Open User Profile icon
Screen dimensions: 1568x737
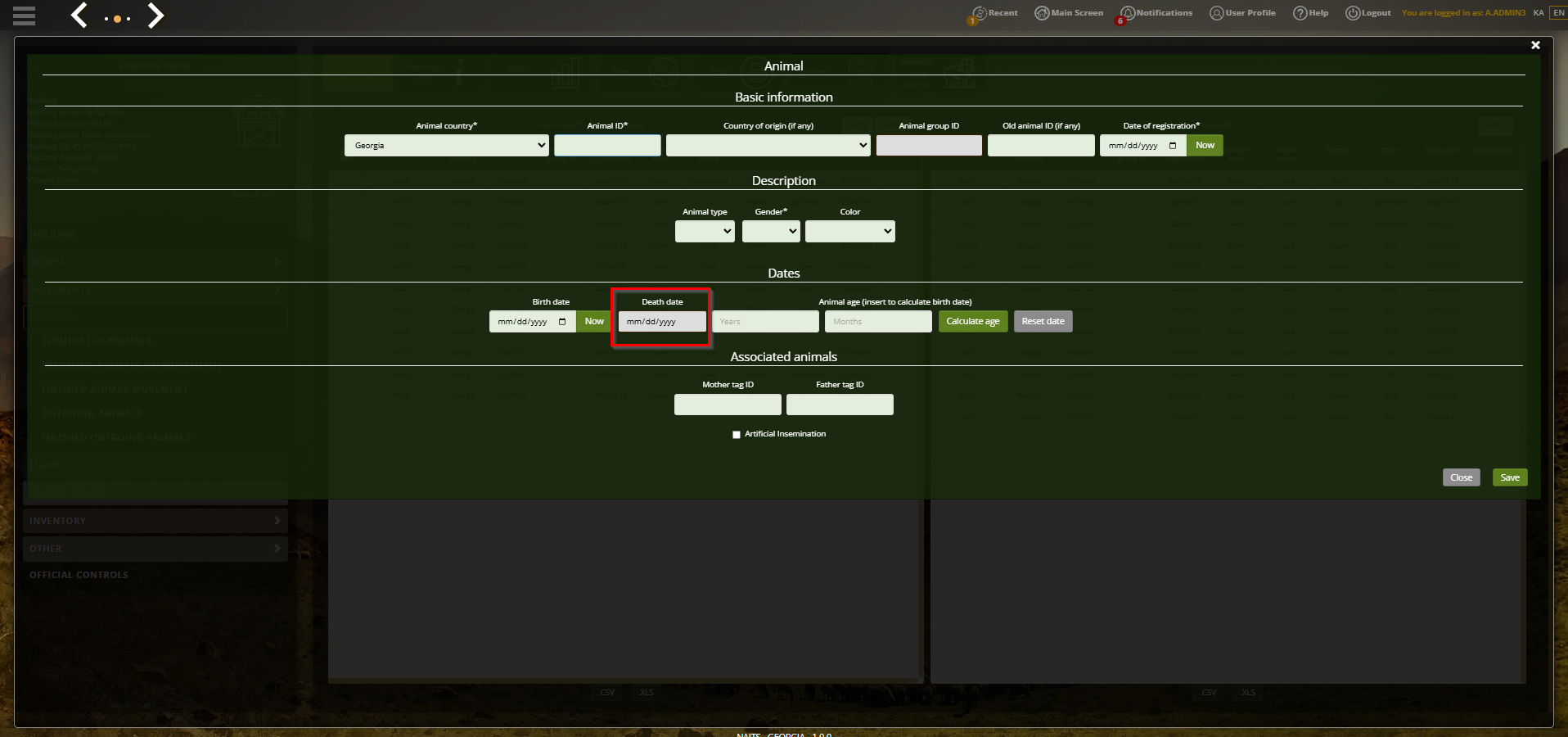click(x=1217, y=13)
